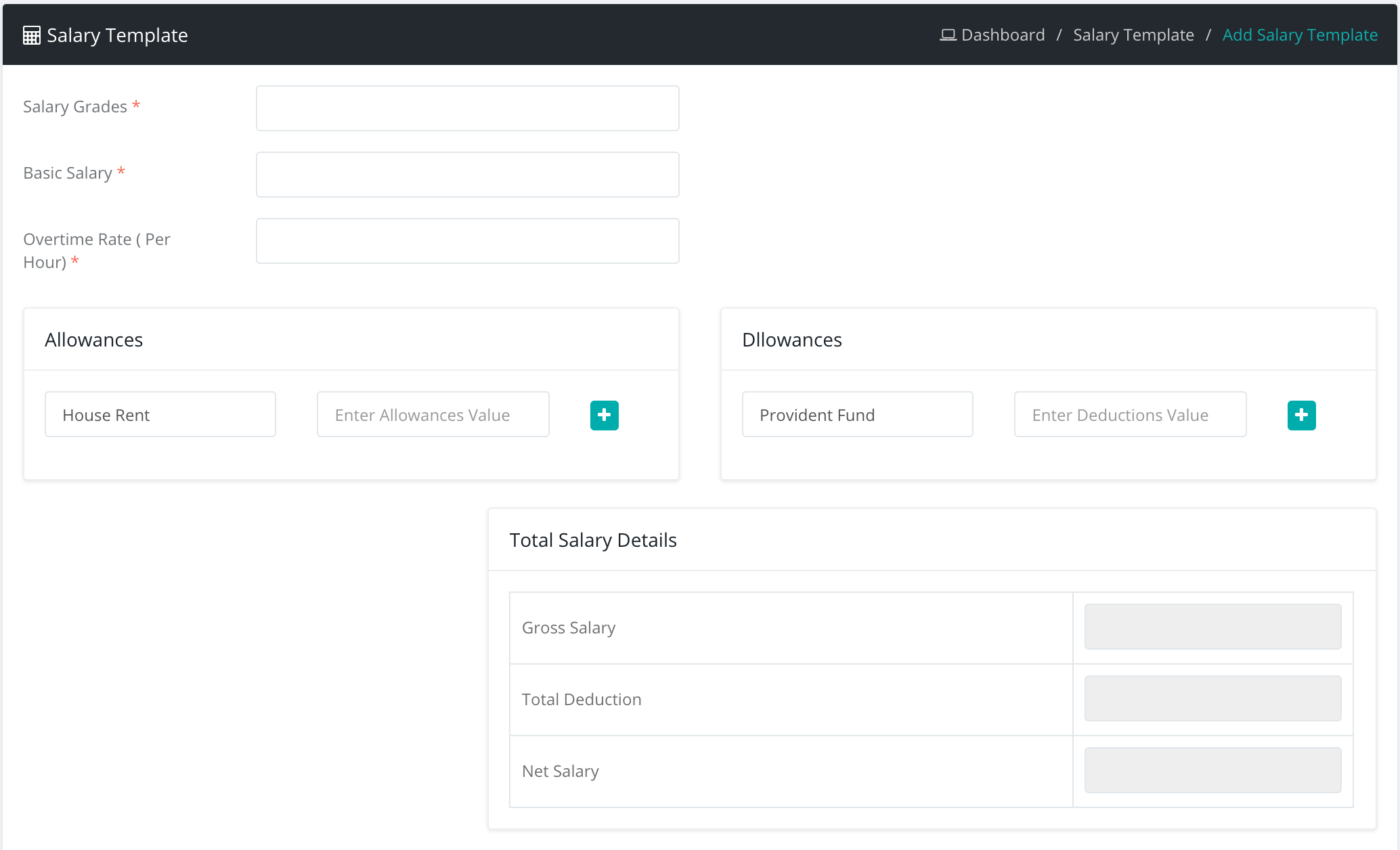This screenshot has height=850, width=1400.
Task: Click the Allowances panel heading
Action: tap(94, 340)
